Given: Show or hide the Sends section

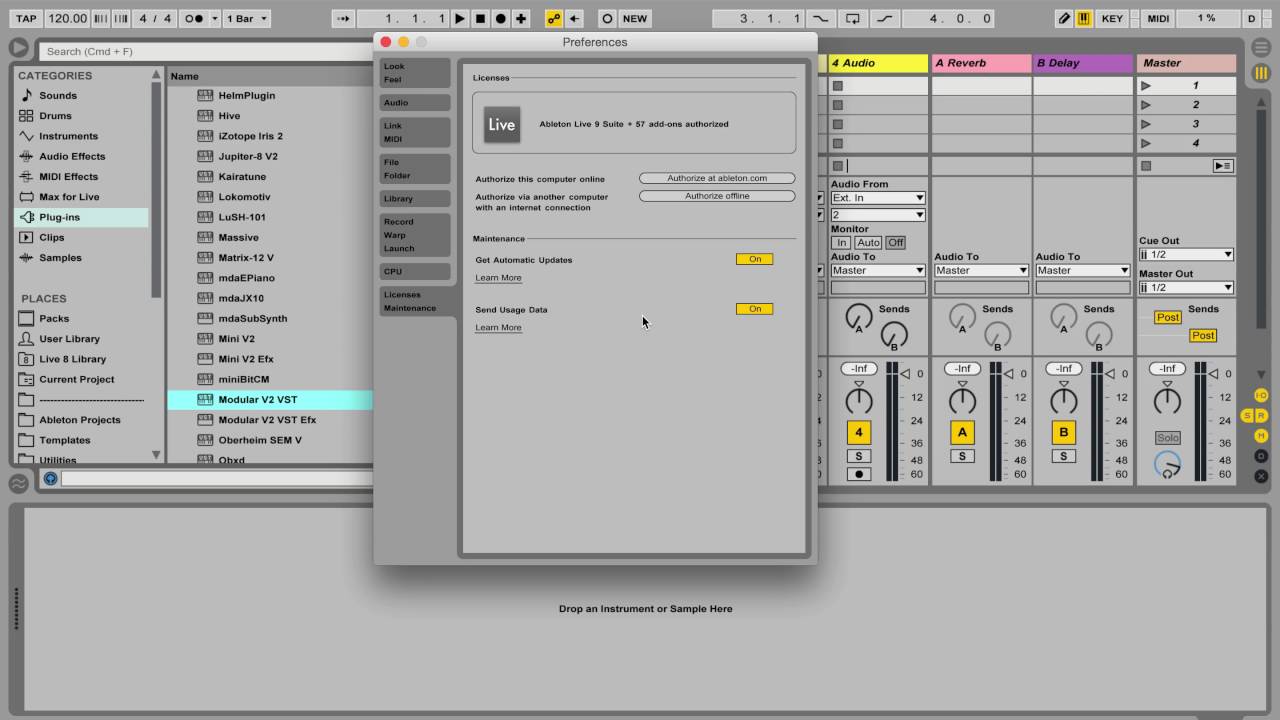Looking at the screenshot, I should pyautogui.click(x=1248, y=416).
